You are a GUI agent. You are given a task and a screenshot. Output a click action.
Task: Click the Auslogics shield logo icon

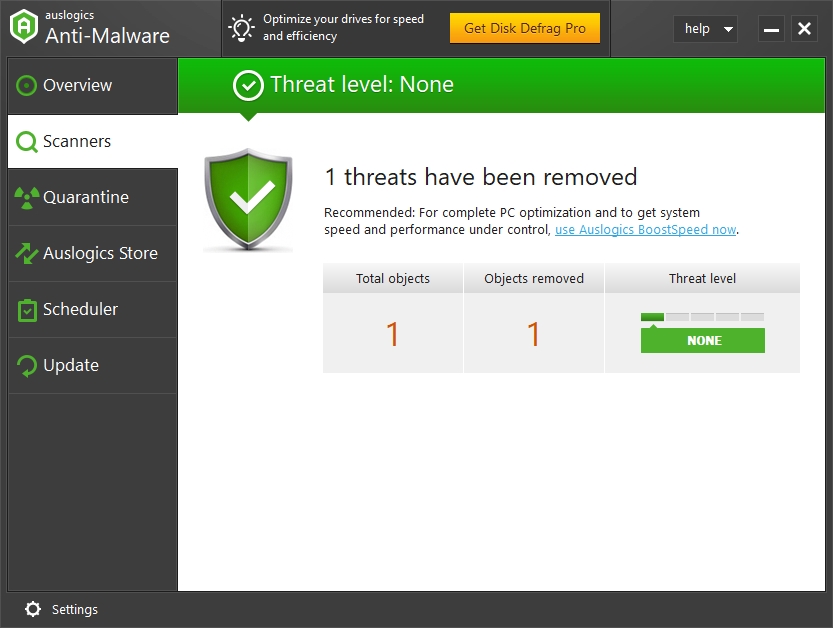pos(24,28)
